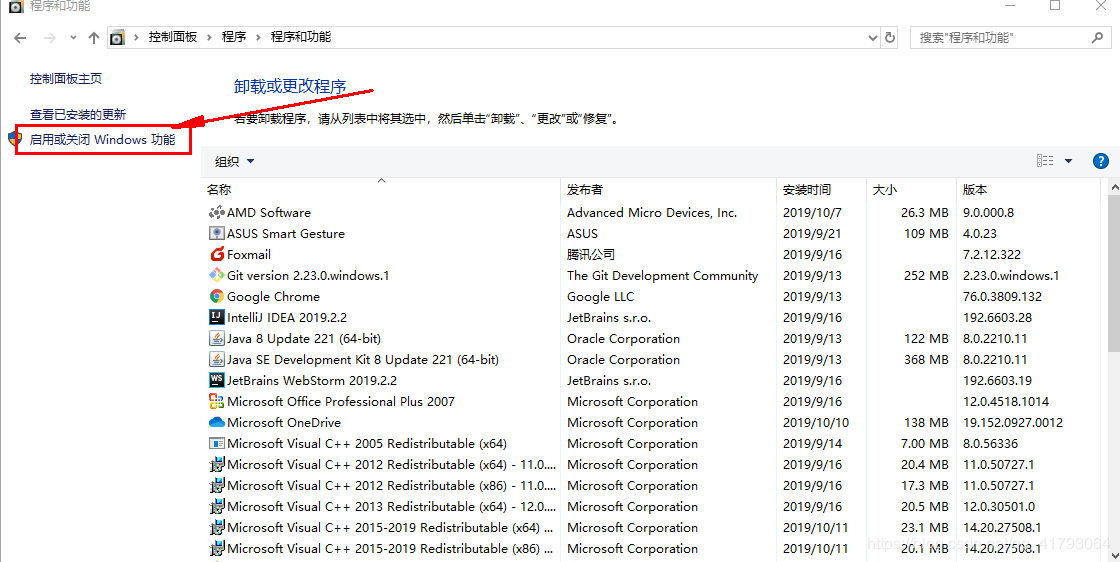Click the ASUS Smart Gesture icon
The height and width of the screenshot is (562, 1120).
(216, 234)
